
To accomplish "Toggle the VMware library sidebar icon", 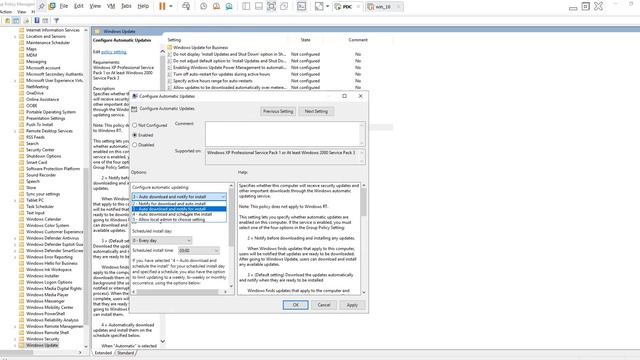I will [x=246, y=6].
